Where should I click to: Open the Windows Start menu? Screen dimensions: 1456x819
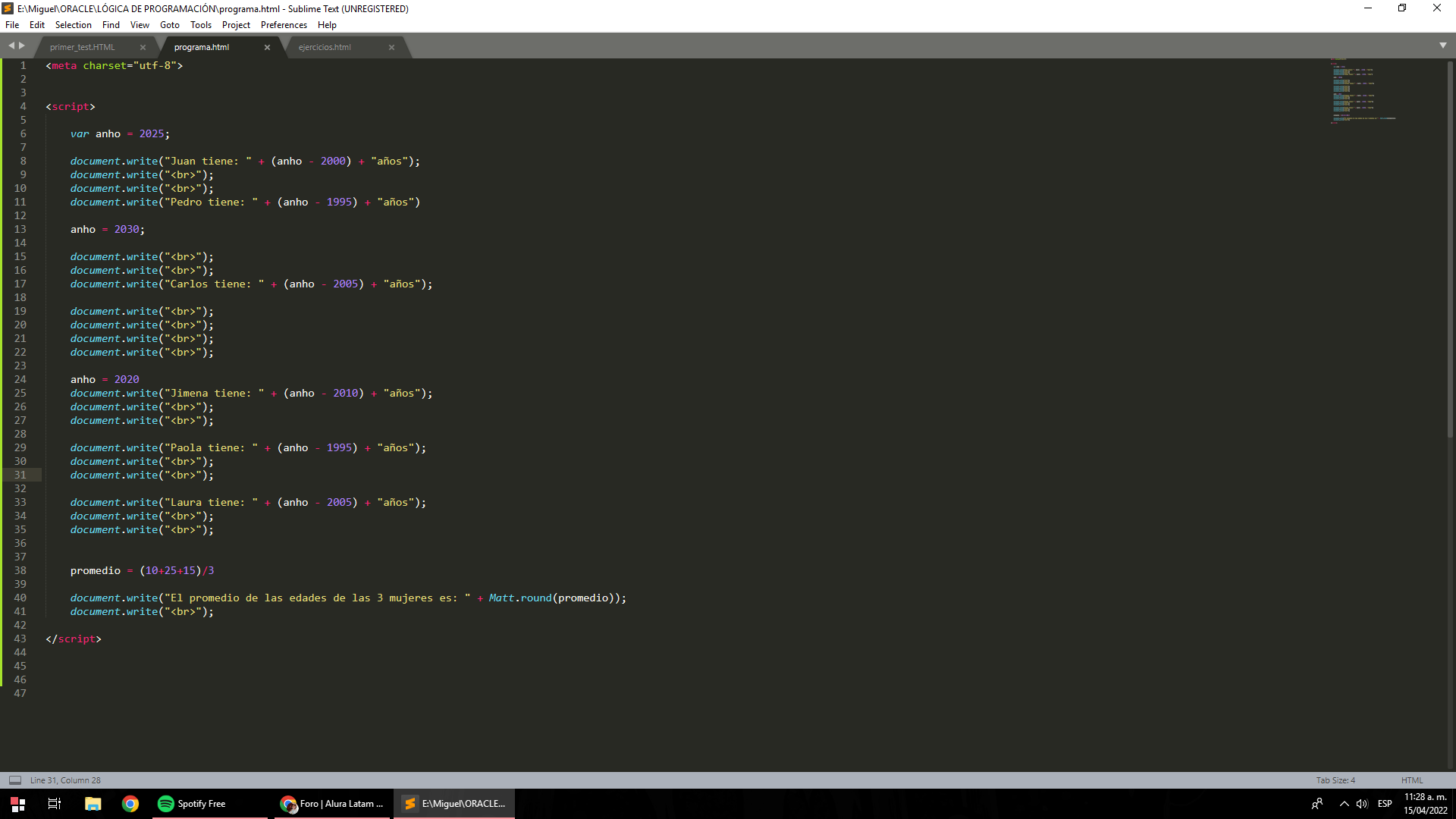17,804
